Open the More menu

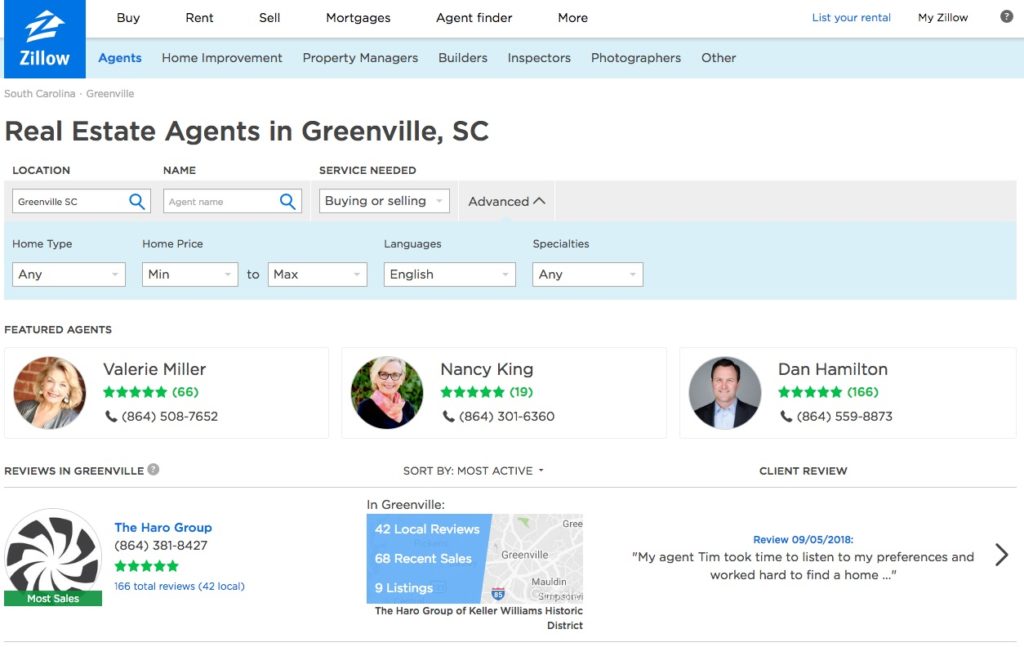pyautogui.click(x=573, y=18)
